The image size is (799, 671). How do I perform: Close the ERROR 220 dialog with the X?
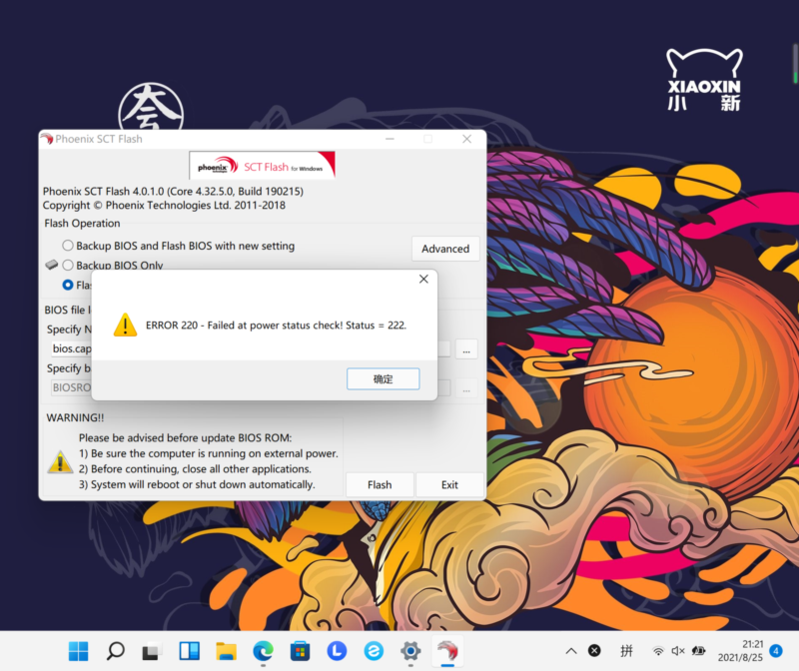point(423,279)
